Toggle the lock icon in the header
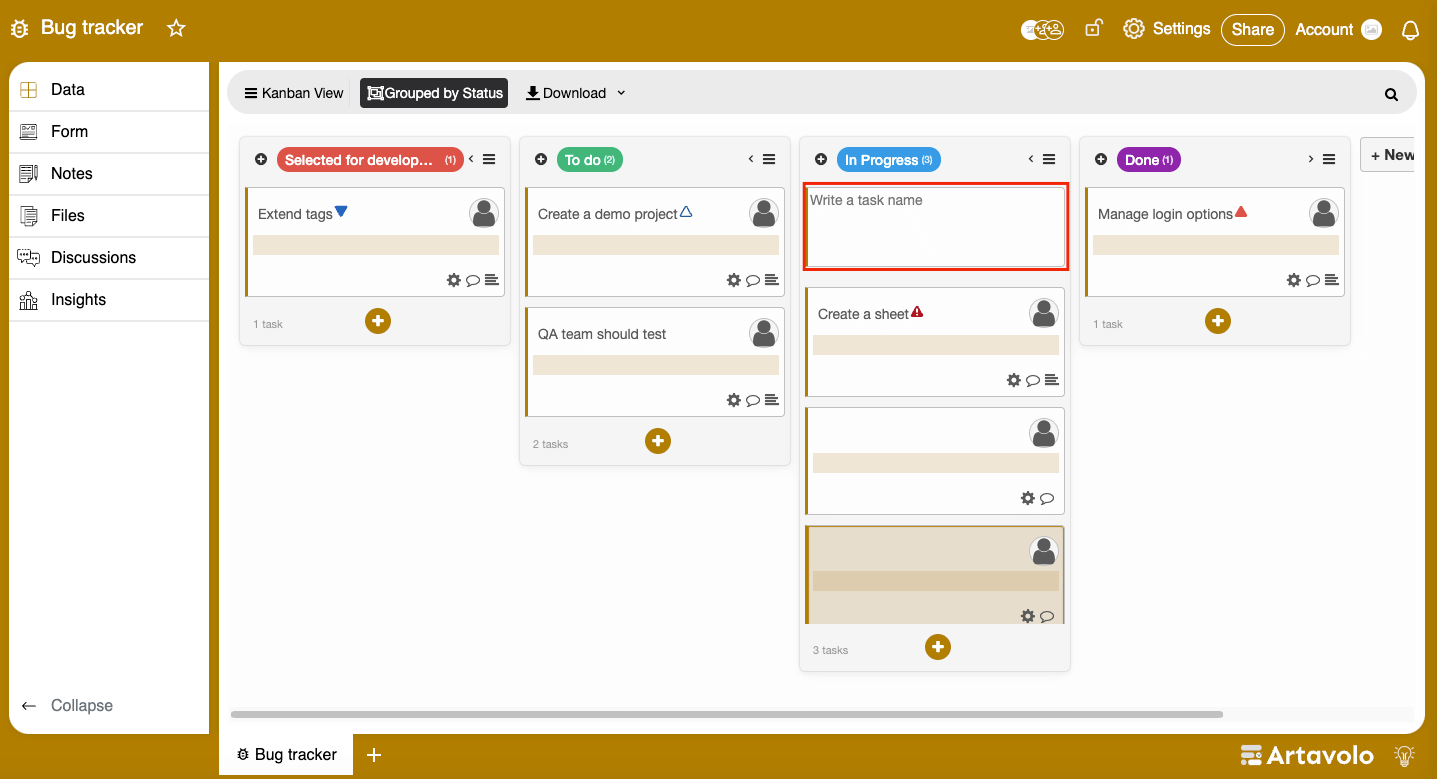This screenshot has height=779, width=1437. 1093,28
